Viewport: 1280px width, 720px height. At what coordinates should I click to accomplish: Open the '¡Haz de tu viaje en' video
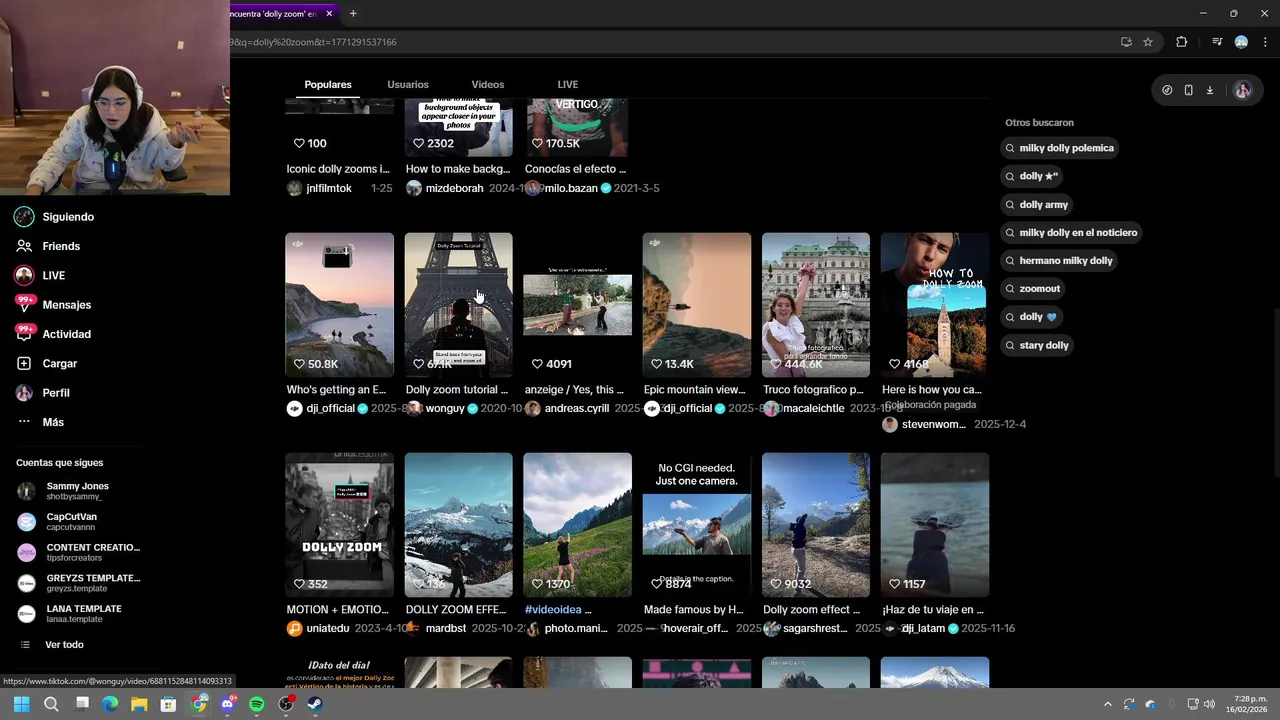coord(935,525)
